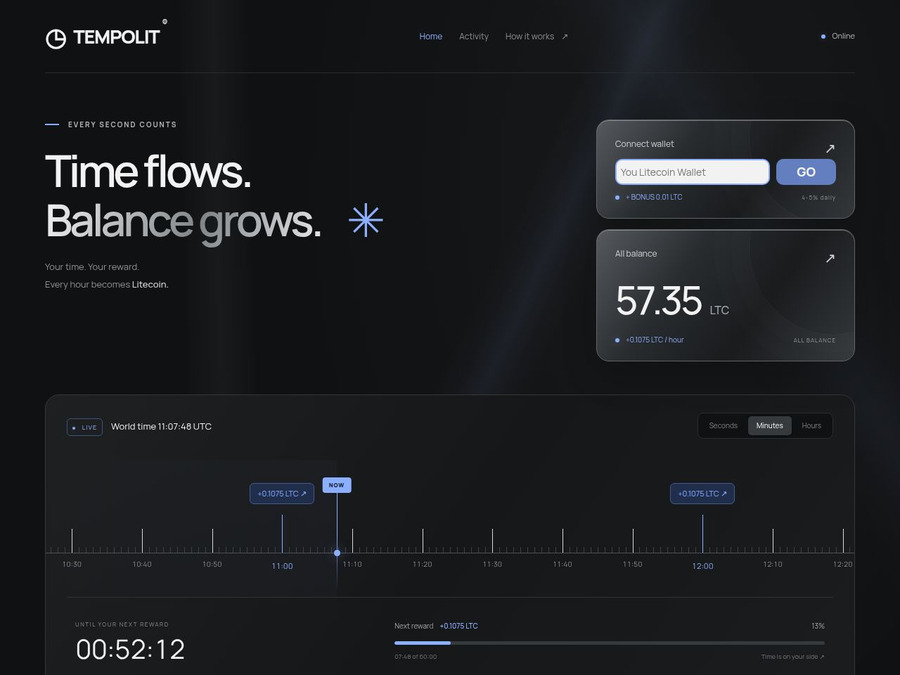Image resolution: width=900 pixels, height=675 pixels.
Task: Click the ALL BALANCE caption
Action: 814,340
